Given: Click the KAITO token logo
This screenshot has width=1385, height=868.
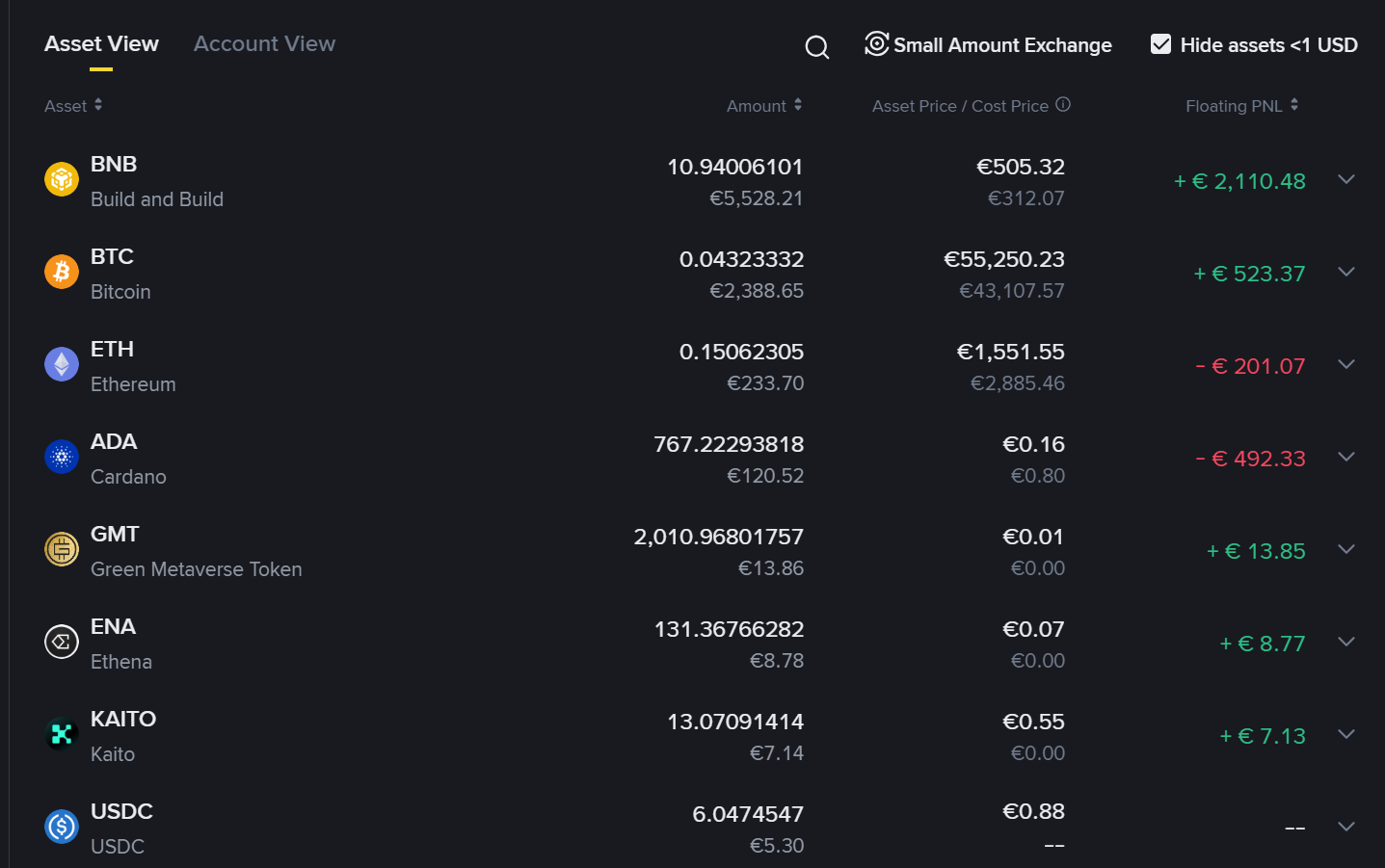Looking at the screenshot, I should coord(62,734).
